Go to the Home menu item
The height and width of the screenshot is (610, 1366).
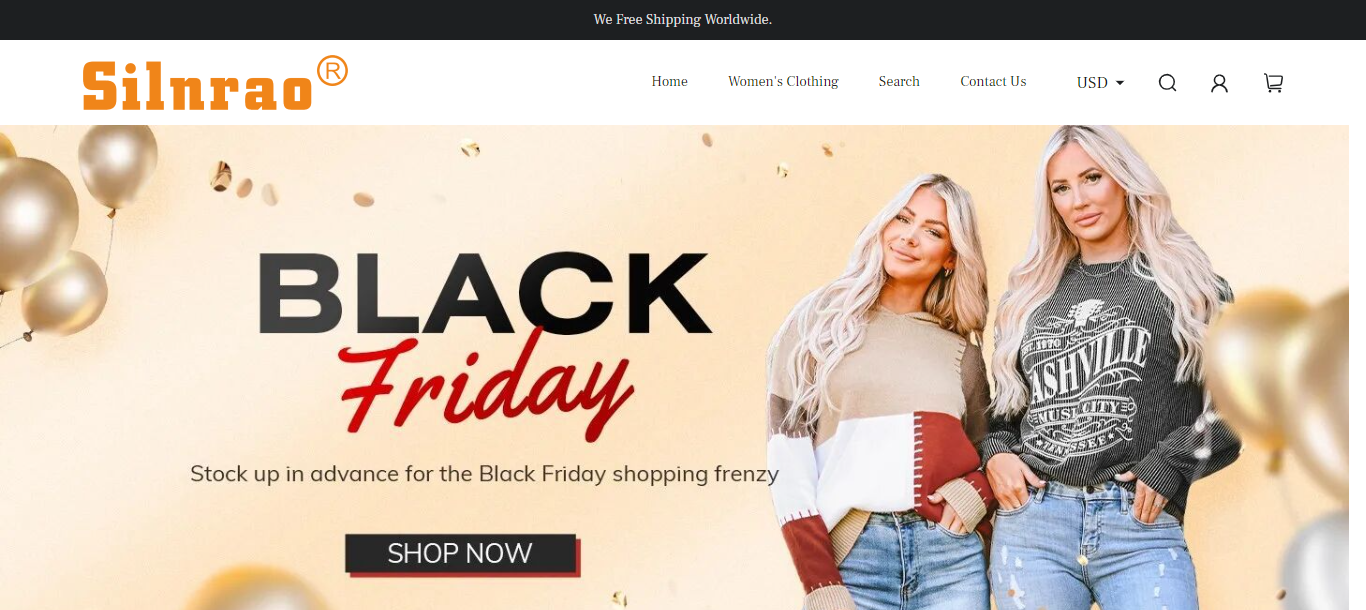point(669,82)
